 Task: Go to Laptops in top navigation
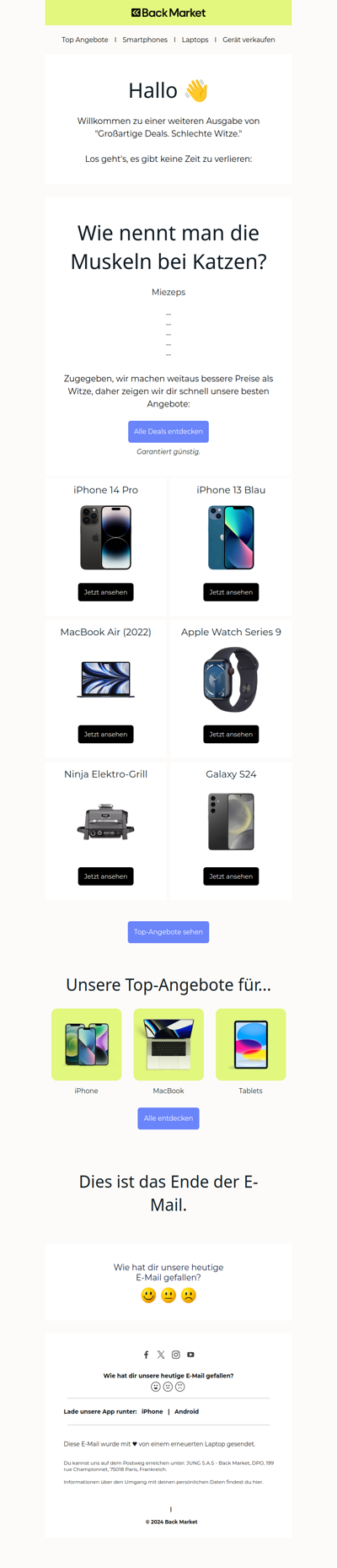click(195, 40)
